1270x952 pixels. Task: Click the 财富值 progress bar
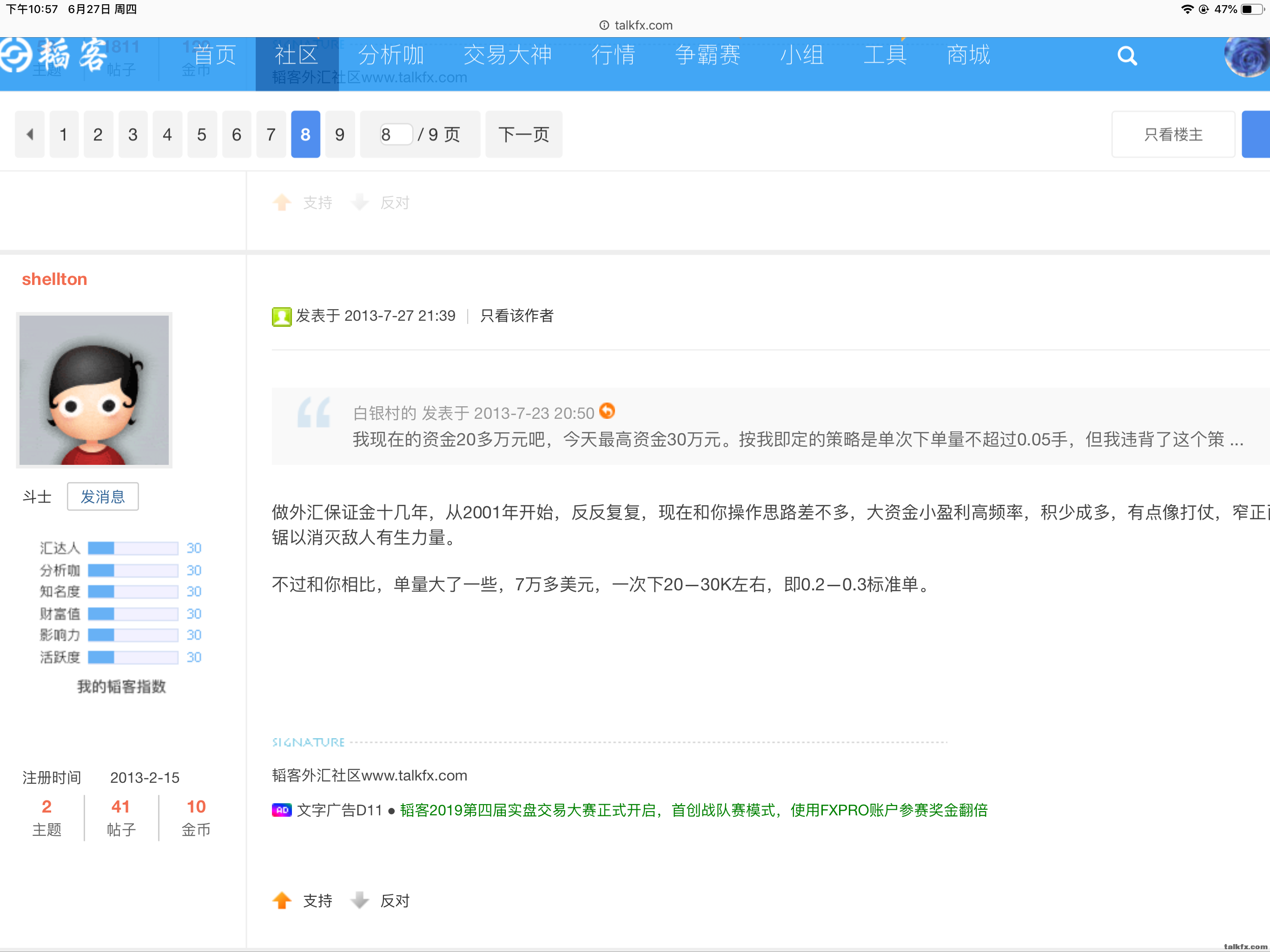[x=132, y=614]
